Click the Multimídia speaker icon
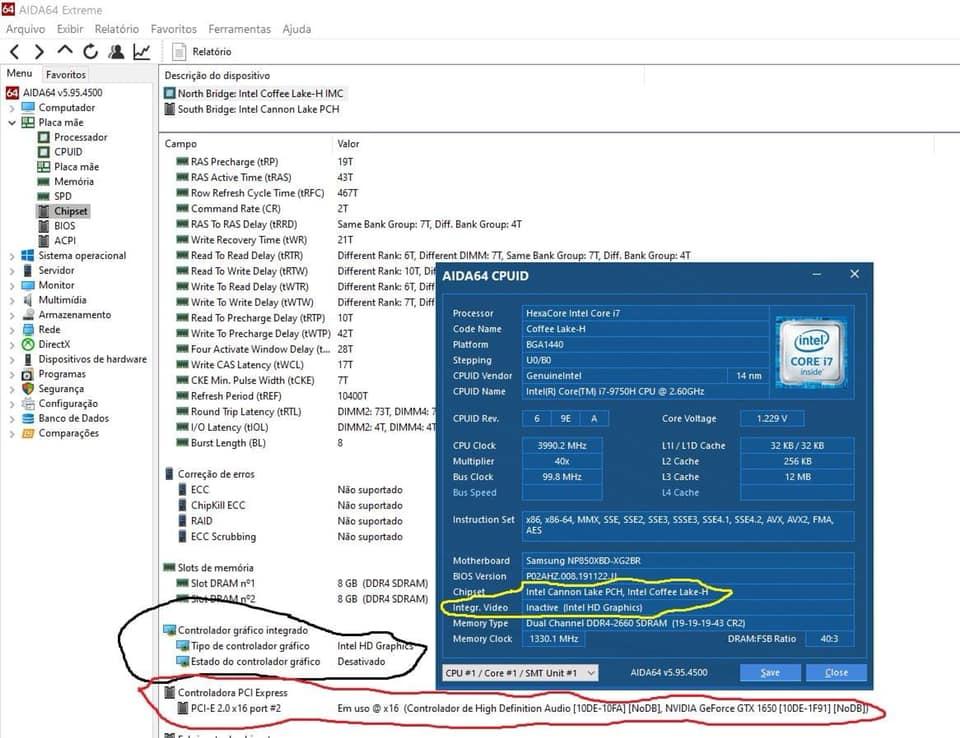This screenshot has height=738, width=960. pos(28,300)
